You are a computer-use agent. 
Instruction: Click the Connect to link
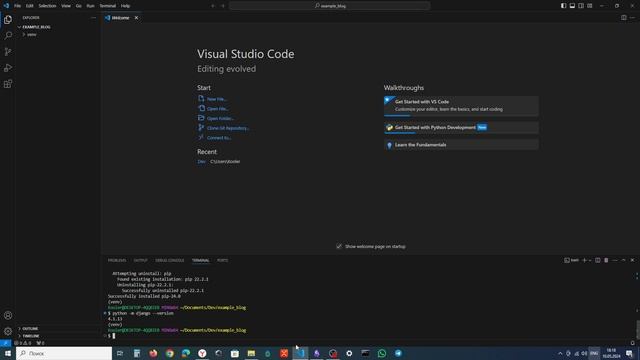tap(219, 138)
